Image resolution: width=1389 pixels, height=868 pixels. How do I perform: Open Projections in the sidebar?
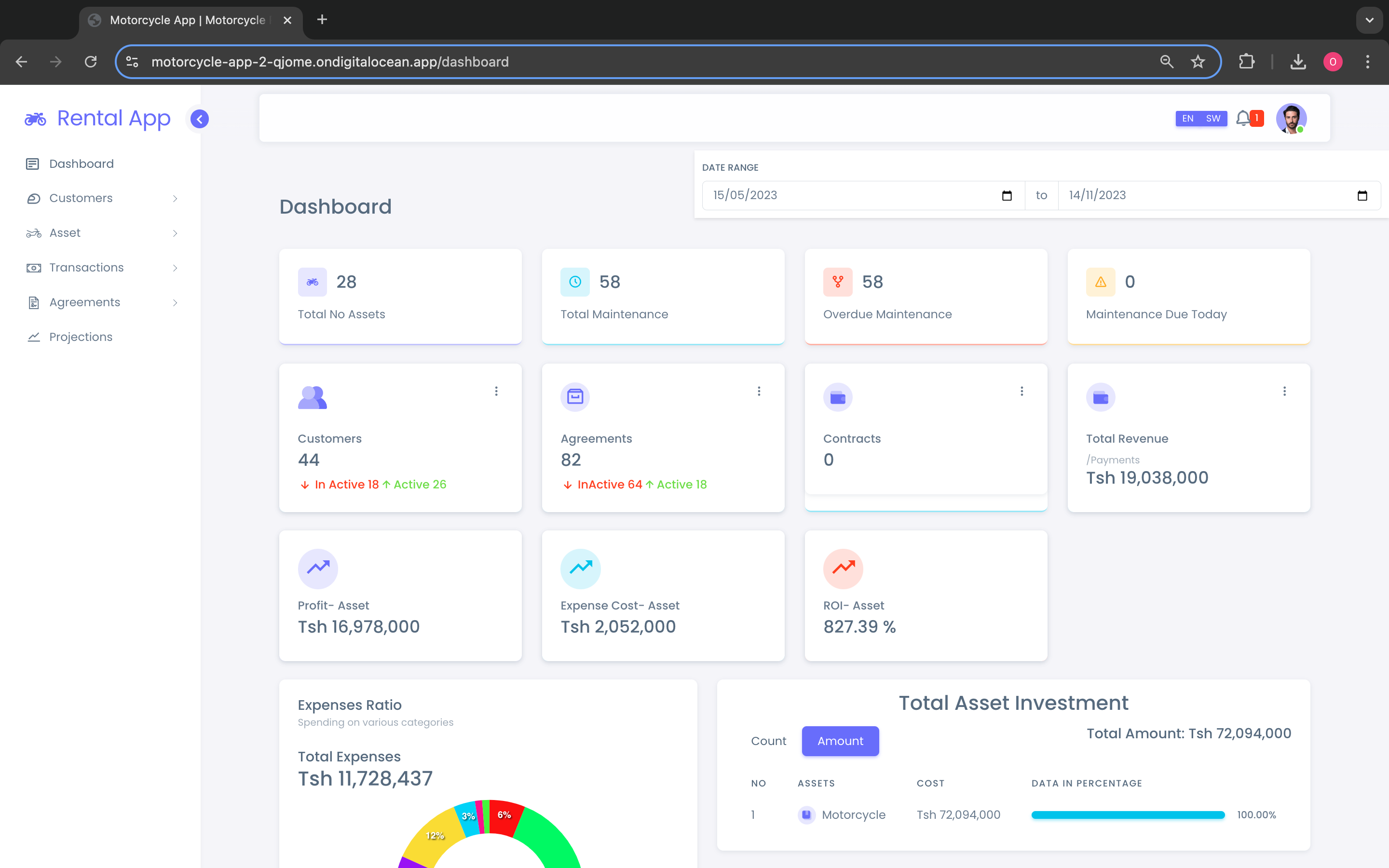[x=81, y=337]
